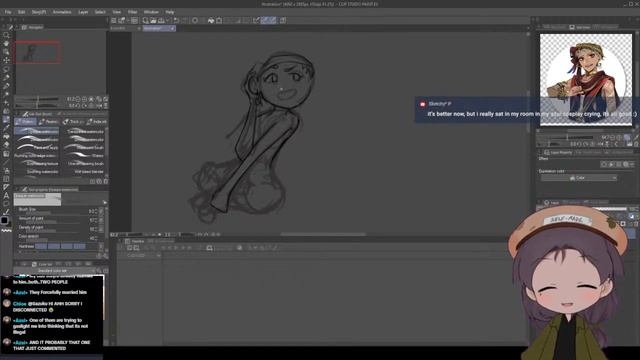Viewport: 640px width, 360px height.
Task: Click the YouTube icon in chat notification
Action: click(x=422, y=104)
